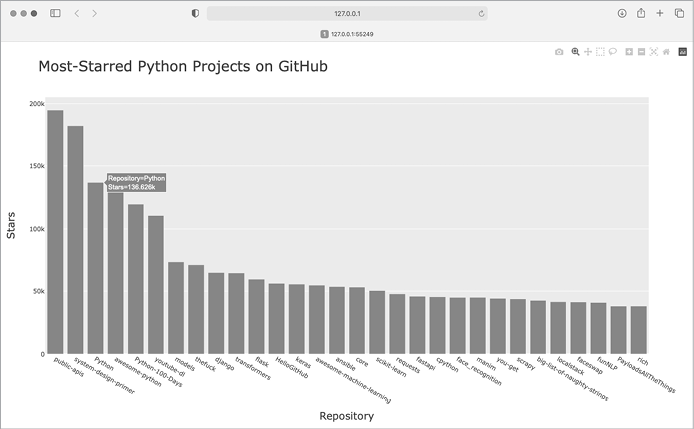Viewport: 694px width, 429px height.
Task: Select the Zoom tool in modebar
Action: click(x=575, y=52)
